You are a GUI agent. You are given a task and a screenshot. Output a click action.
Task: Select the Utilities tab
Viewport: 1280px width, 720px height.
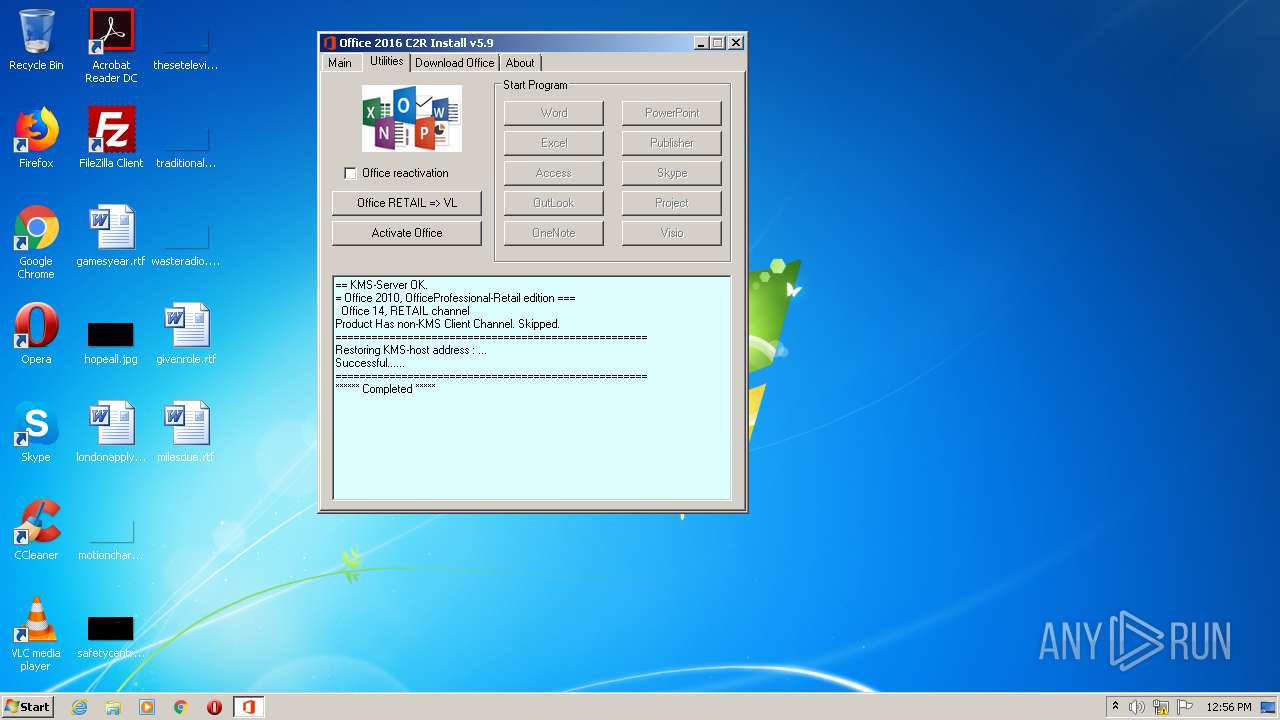(387, 61)
